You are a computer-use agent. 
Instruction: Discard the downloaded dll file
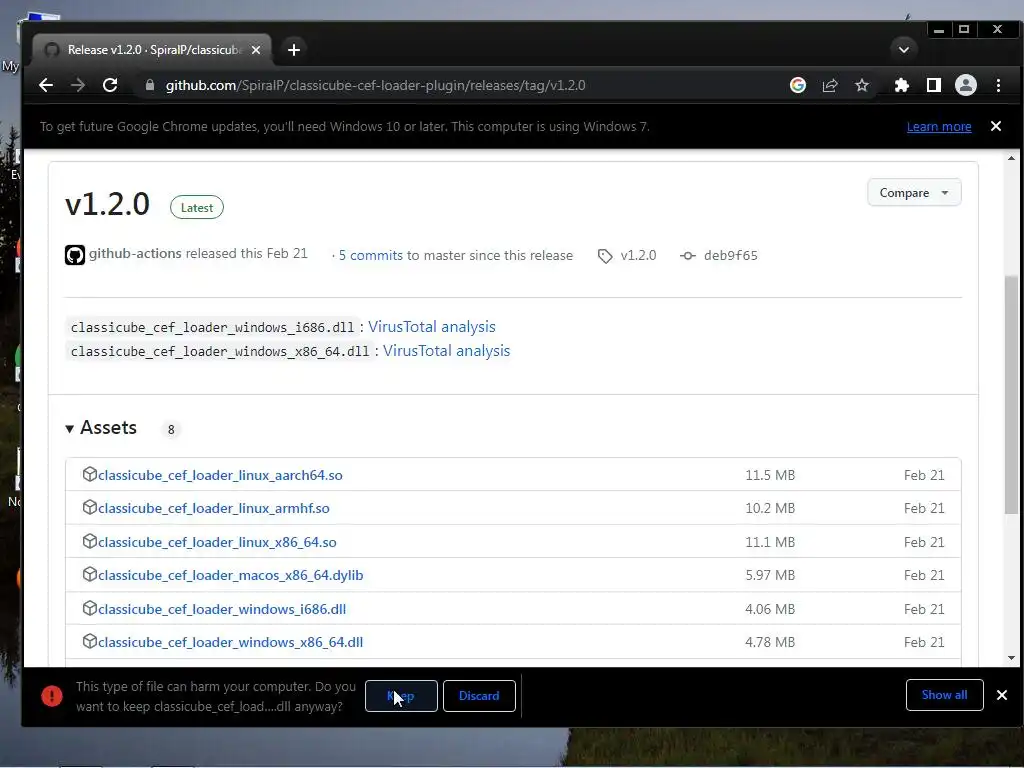[x=479, y=696]
